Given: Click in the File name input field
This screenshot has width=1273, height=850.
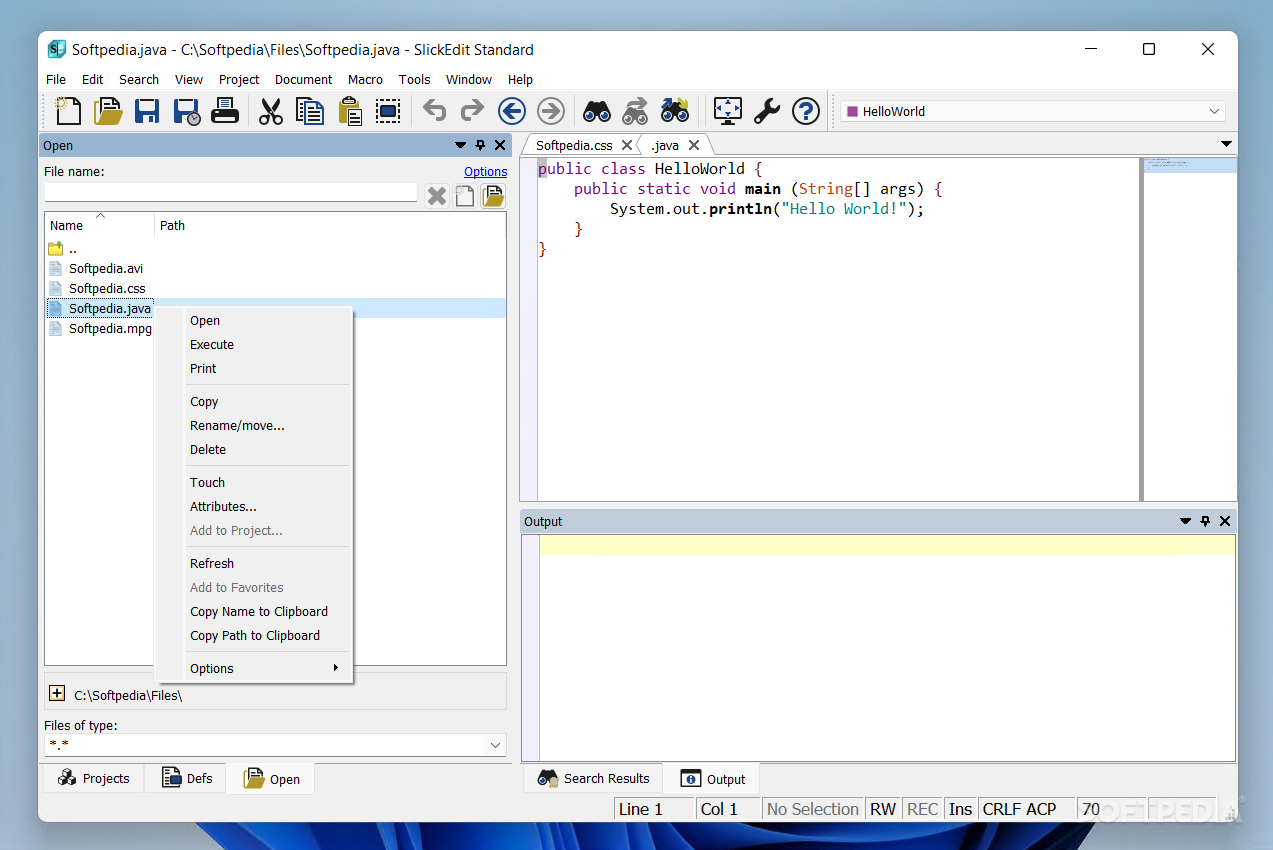Looking at the screenshot, I should (x=230, y=192).
